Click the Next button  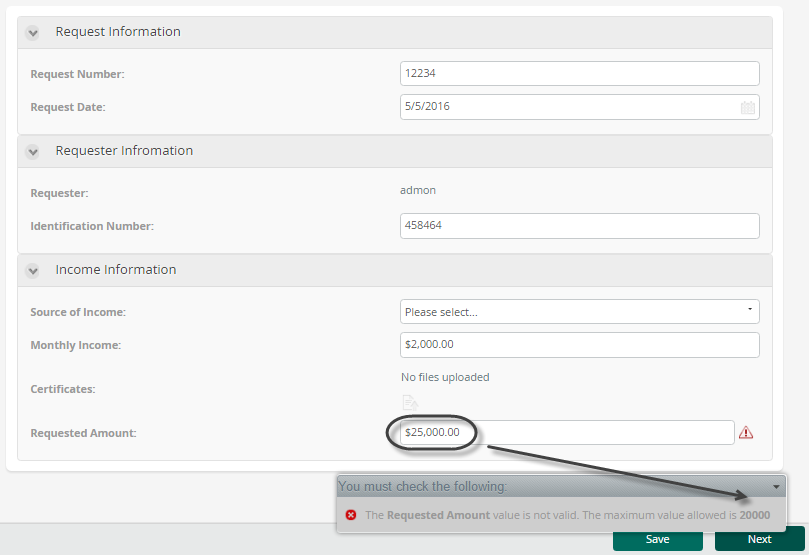[x=759, y=540]
